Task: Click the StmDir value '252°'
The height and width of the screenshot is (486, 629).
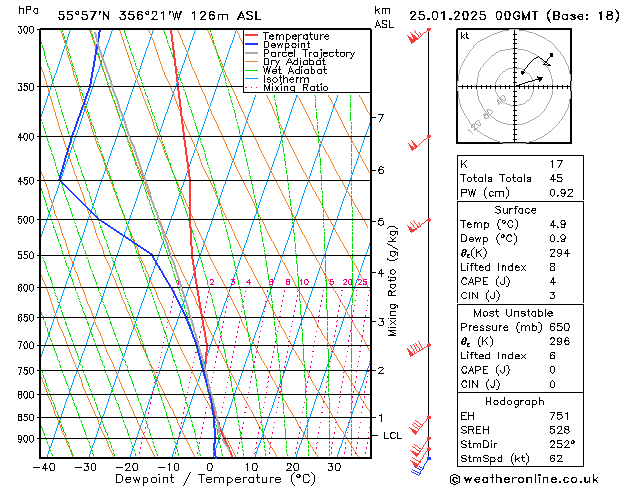Action: pyautogui.click(x=562, y=444)
